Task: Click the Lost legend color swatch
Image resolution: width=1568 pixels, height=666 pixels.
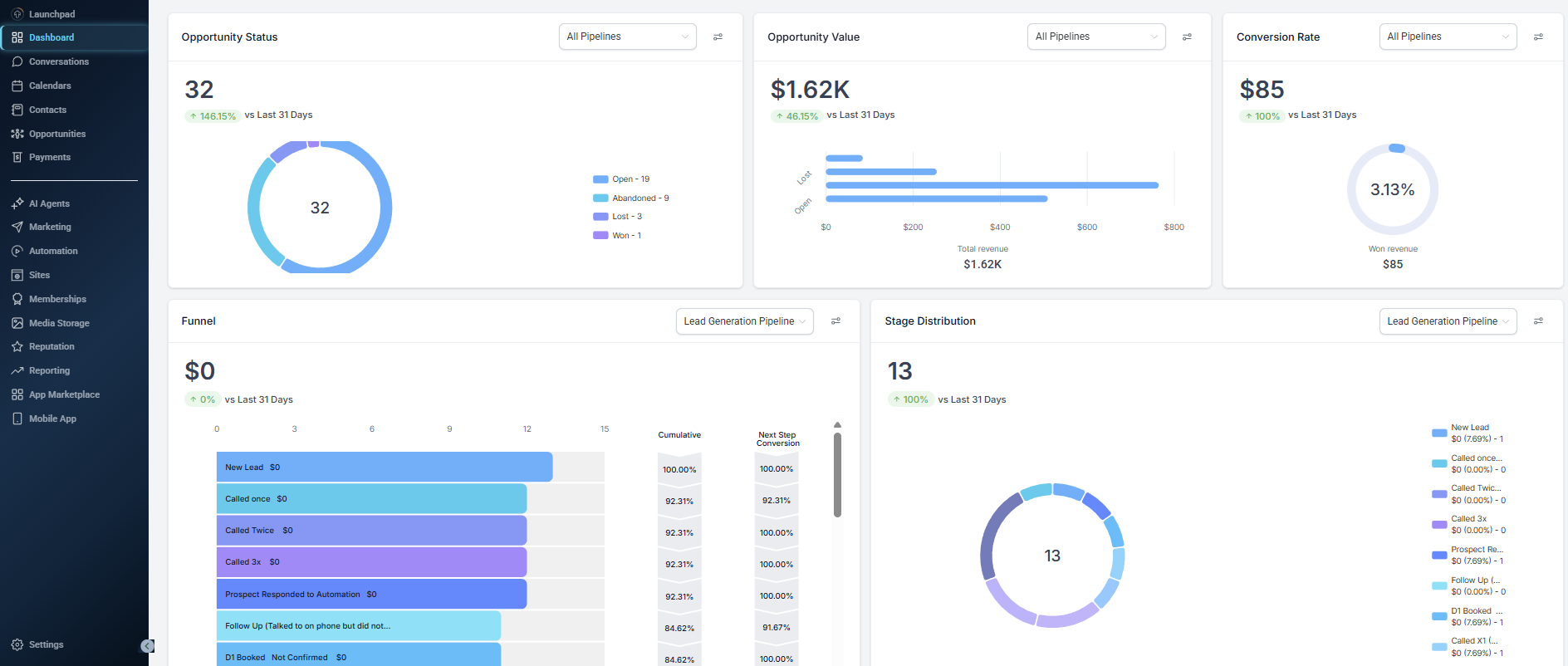Action: click(600, 217)
